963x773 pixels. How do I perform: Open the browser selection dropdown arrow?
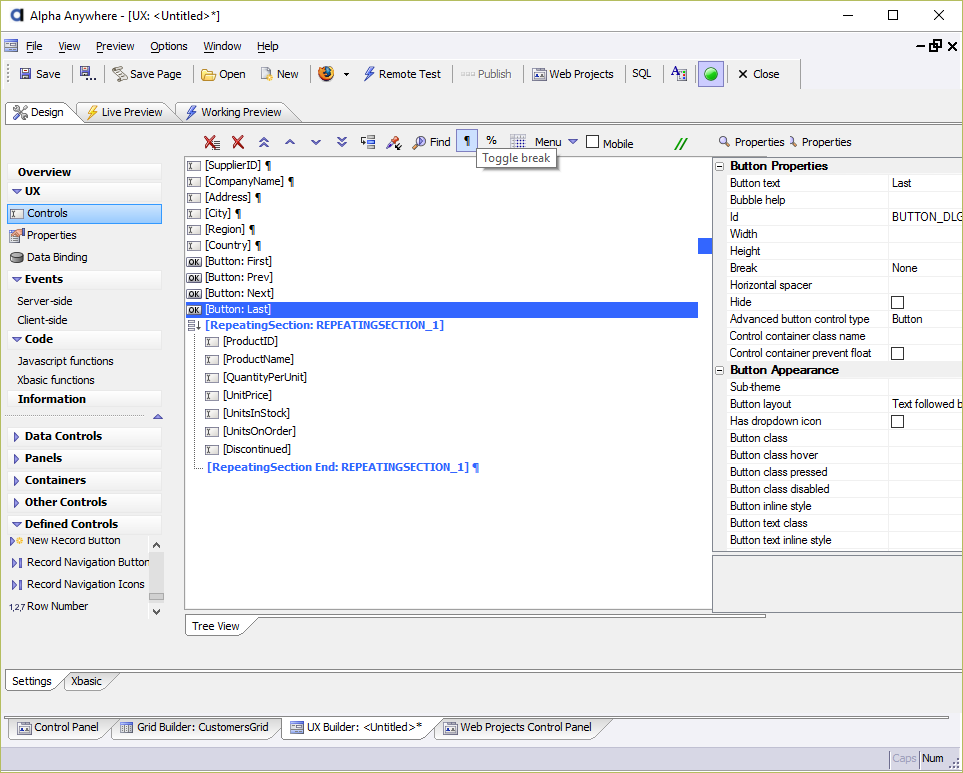(x=346, y=74)
